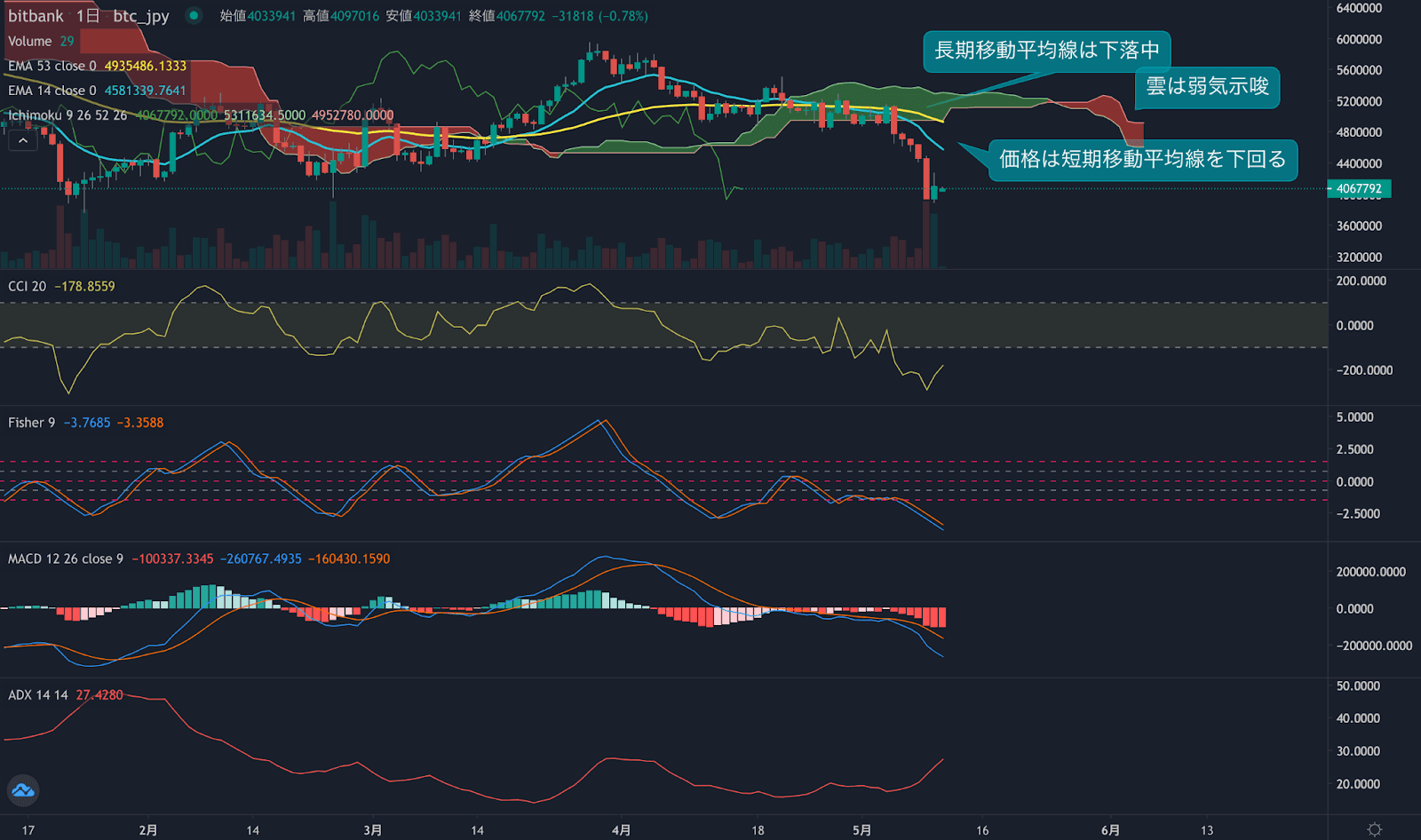Click the EMA 14 close indicator label

click(52, 91)
